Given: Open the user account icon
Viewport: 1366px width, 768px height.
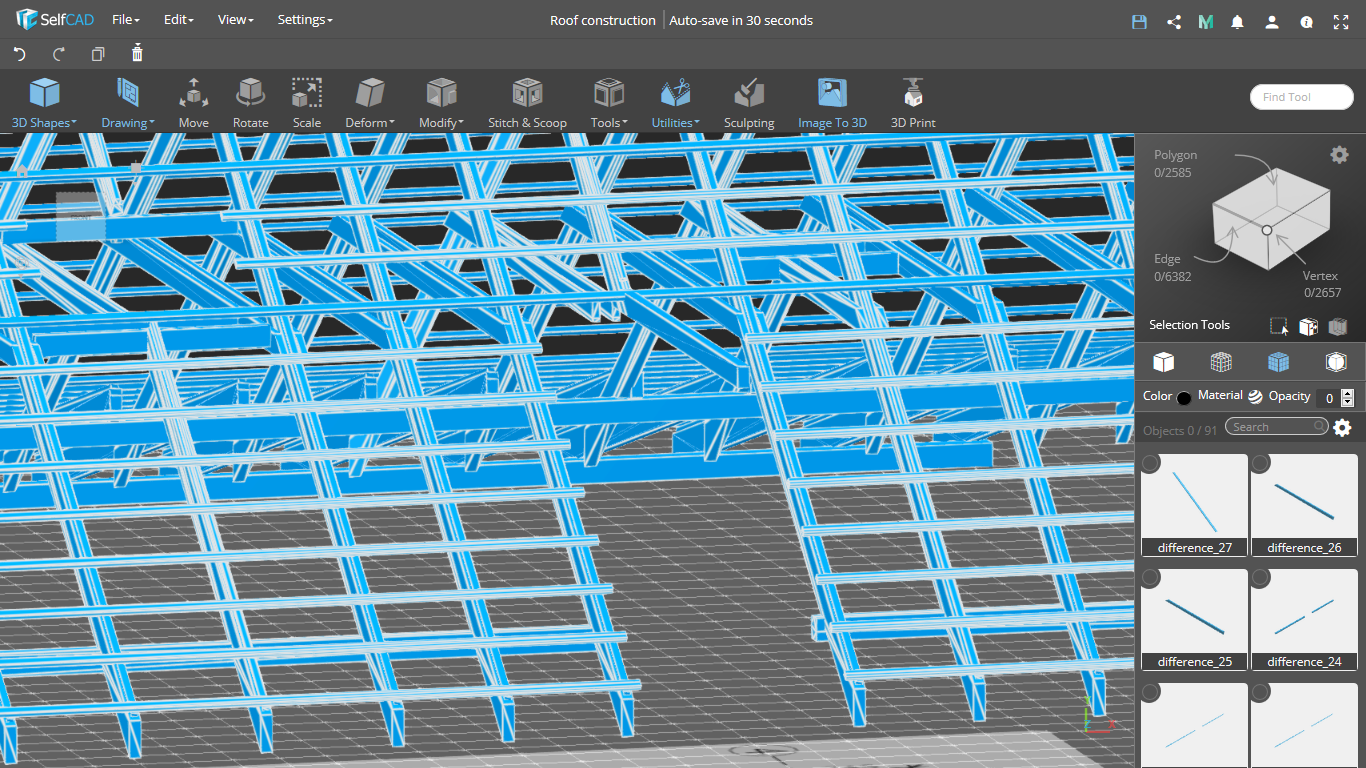Looking at the screenshot, I should tap(1272, 21).
